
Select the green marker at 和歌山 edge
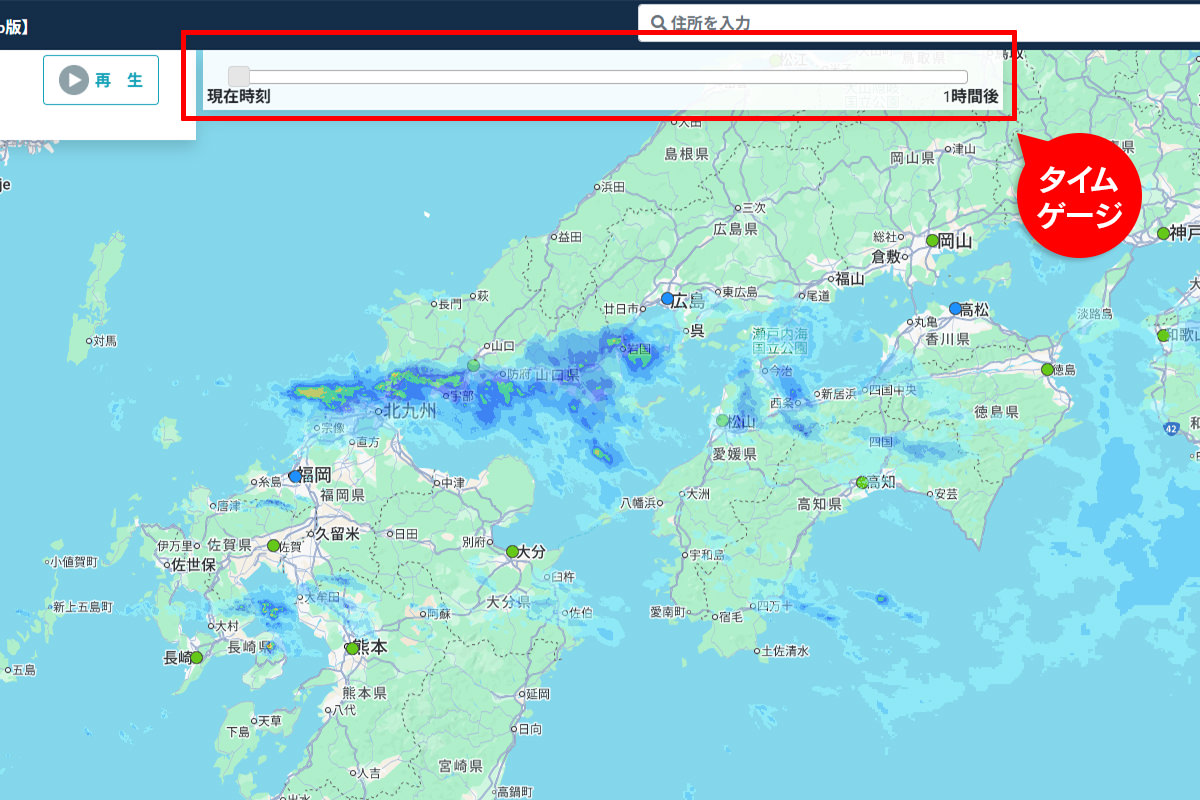pos(1163,336)
